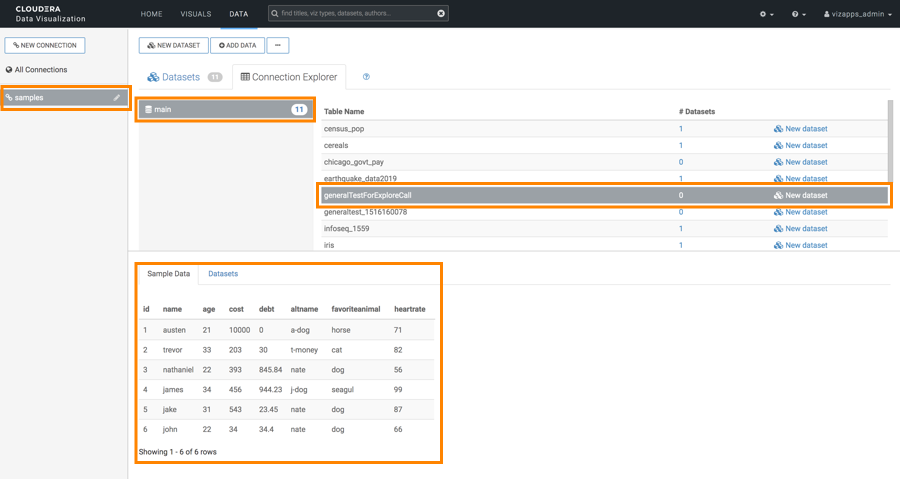
Task: Open the Datasets tab in sample panel
Action: tap(223, 273)
